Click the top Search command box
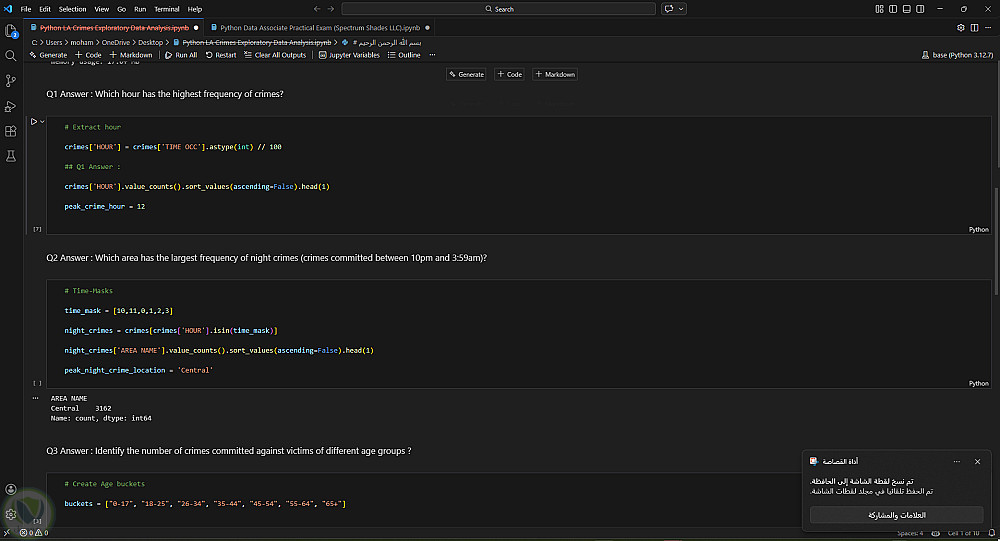 (500, 8)
